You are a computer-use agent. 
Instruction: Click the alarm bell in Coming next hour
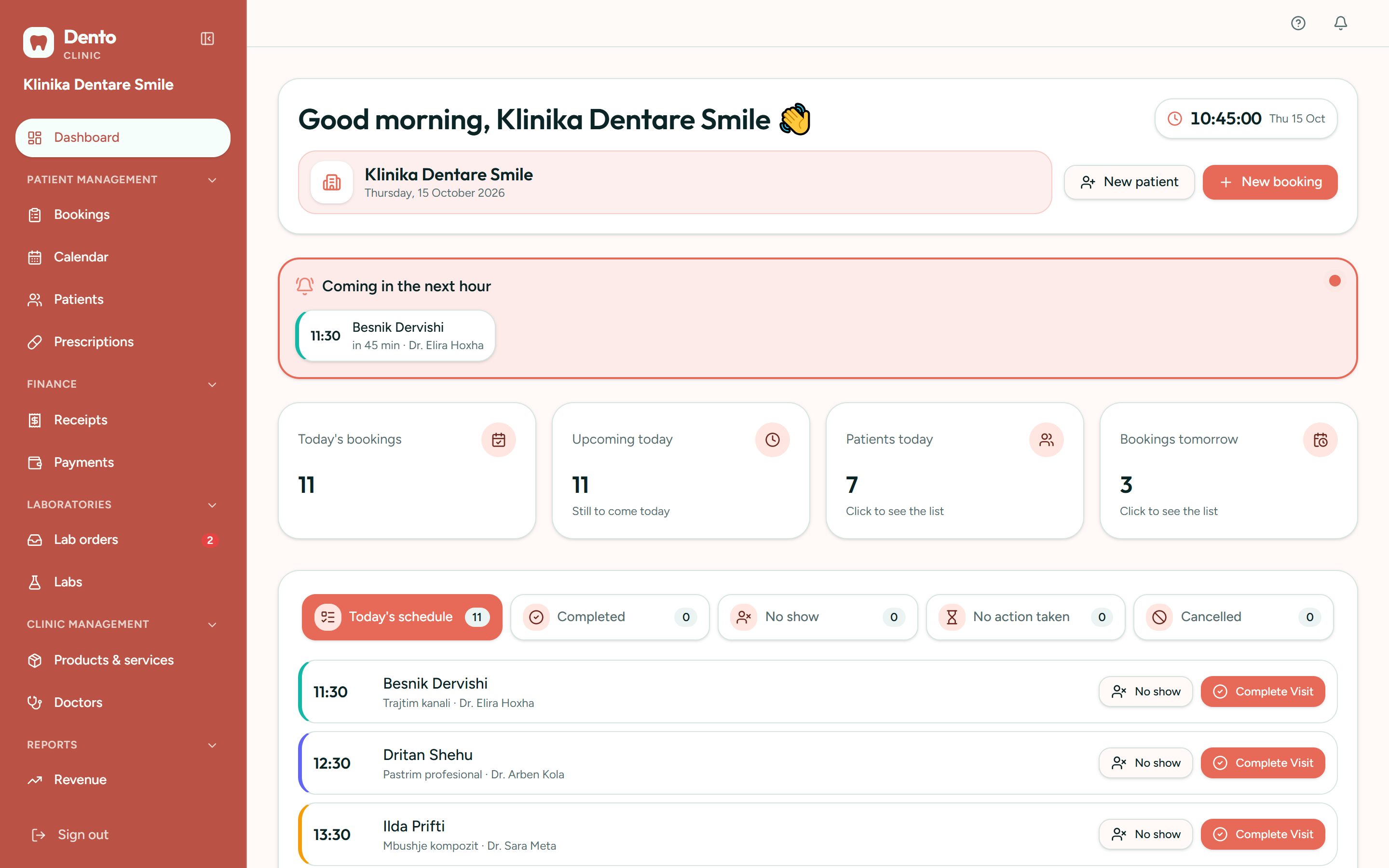click(305, 286)
